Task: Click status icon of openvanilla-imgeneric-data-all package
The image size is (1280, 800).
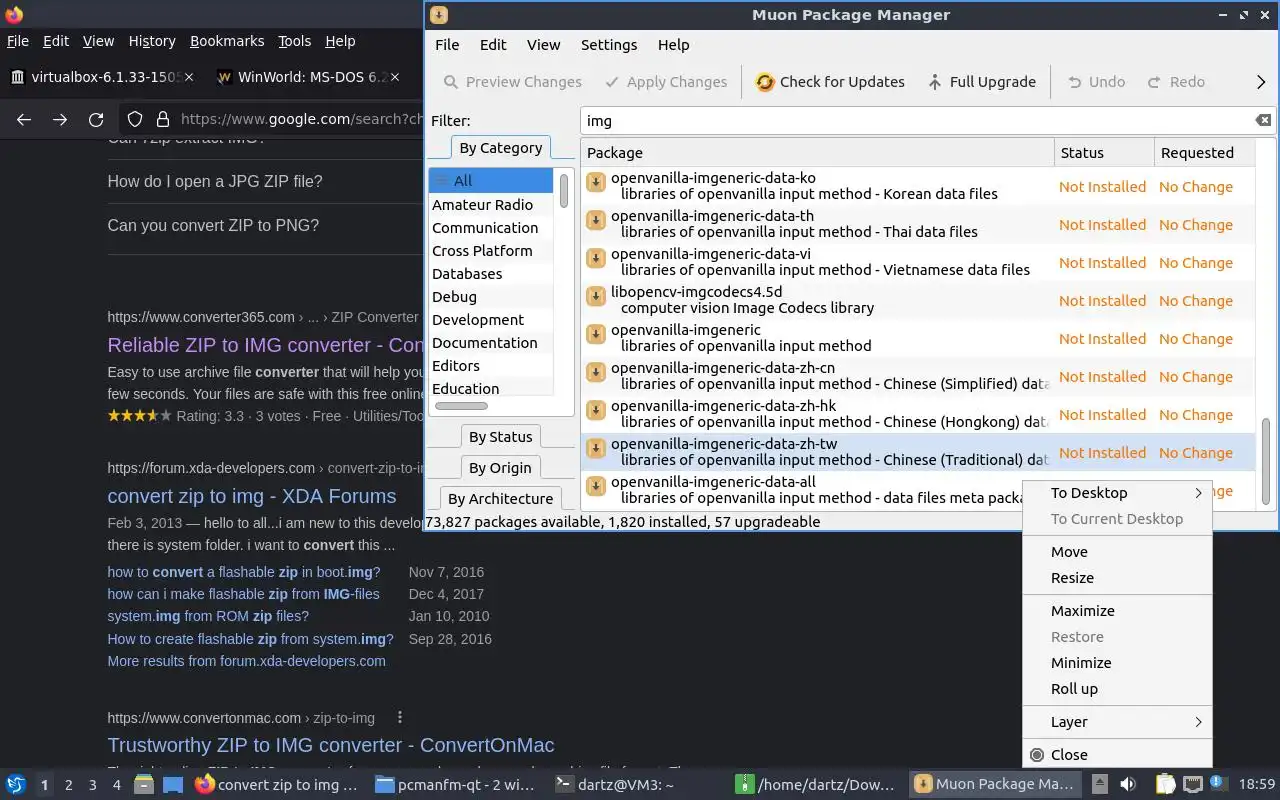Action: (x=595, y=486)
